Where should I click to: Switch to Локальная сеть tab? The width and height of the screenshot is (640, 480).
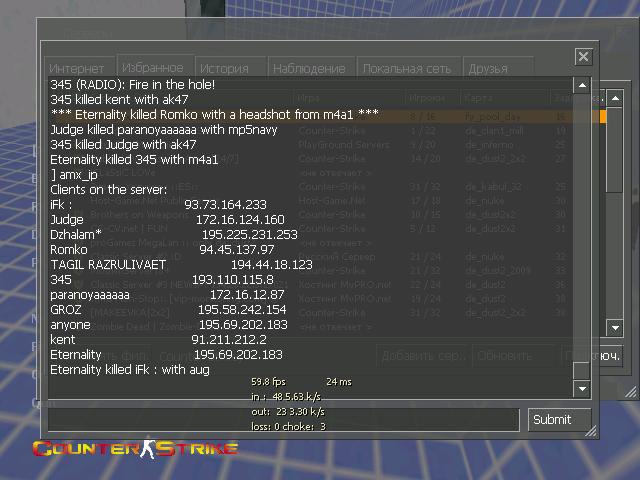[407, 68]
